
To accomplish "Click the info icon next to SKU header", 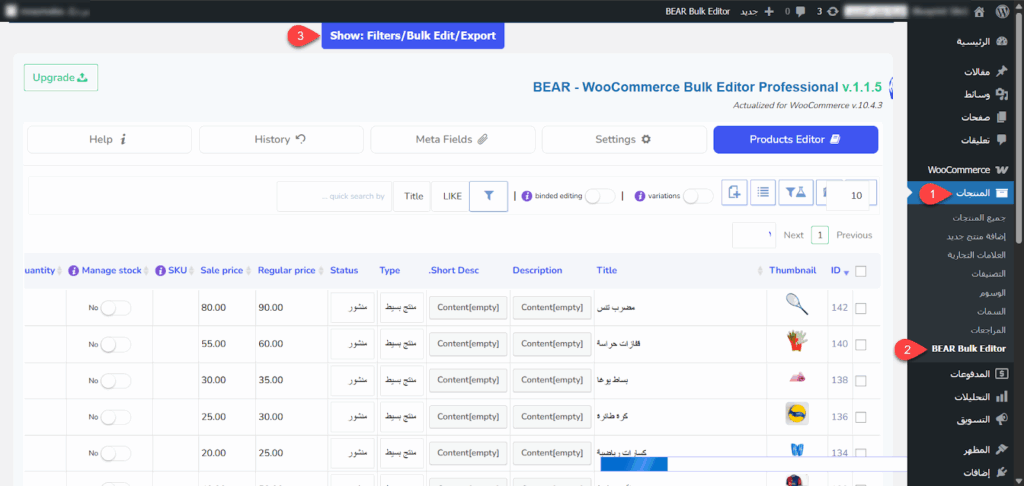I will tap(160, 270).
